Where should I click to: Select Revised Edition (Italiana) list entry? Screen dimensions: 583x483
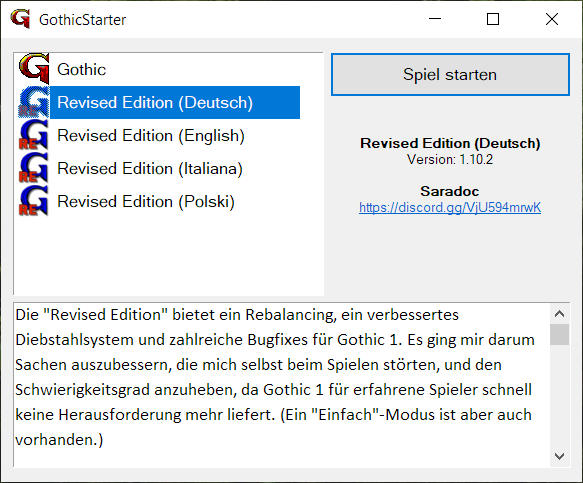[150, 169]
